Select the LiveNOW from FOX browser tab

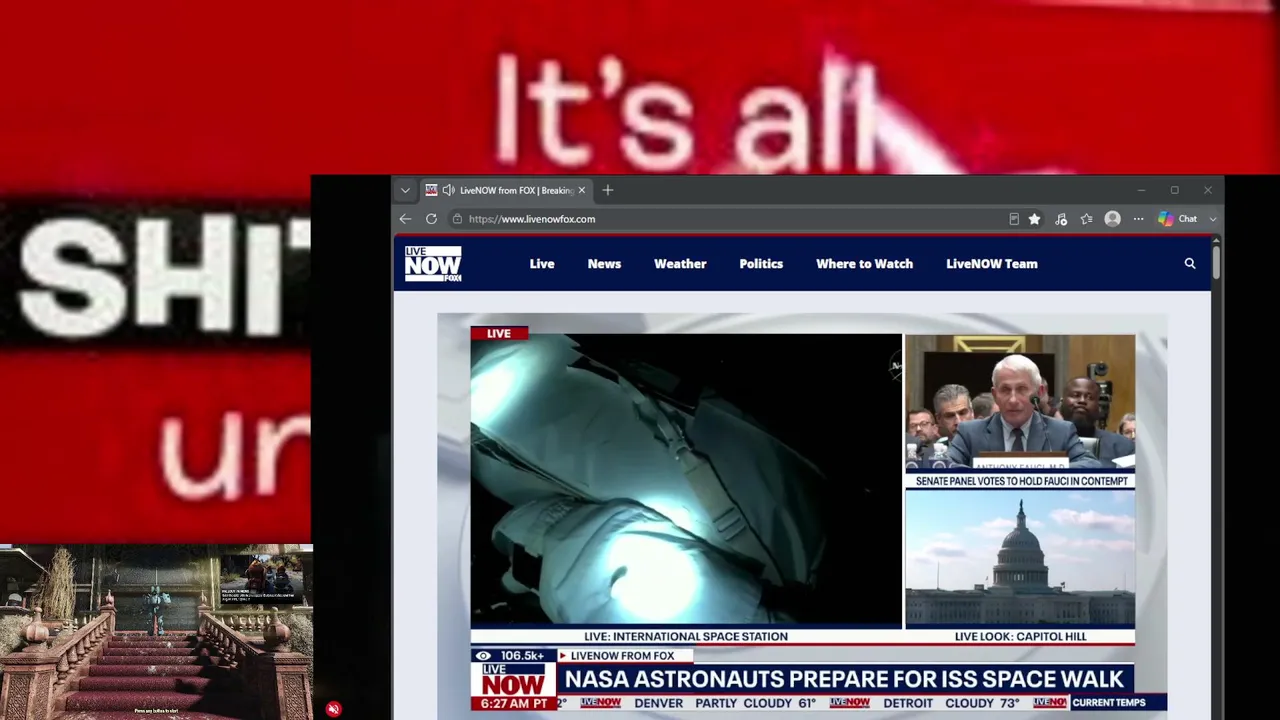point(506,190)
